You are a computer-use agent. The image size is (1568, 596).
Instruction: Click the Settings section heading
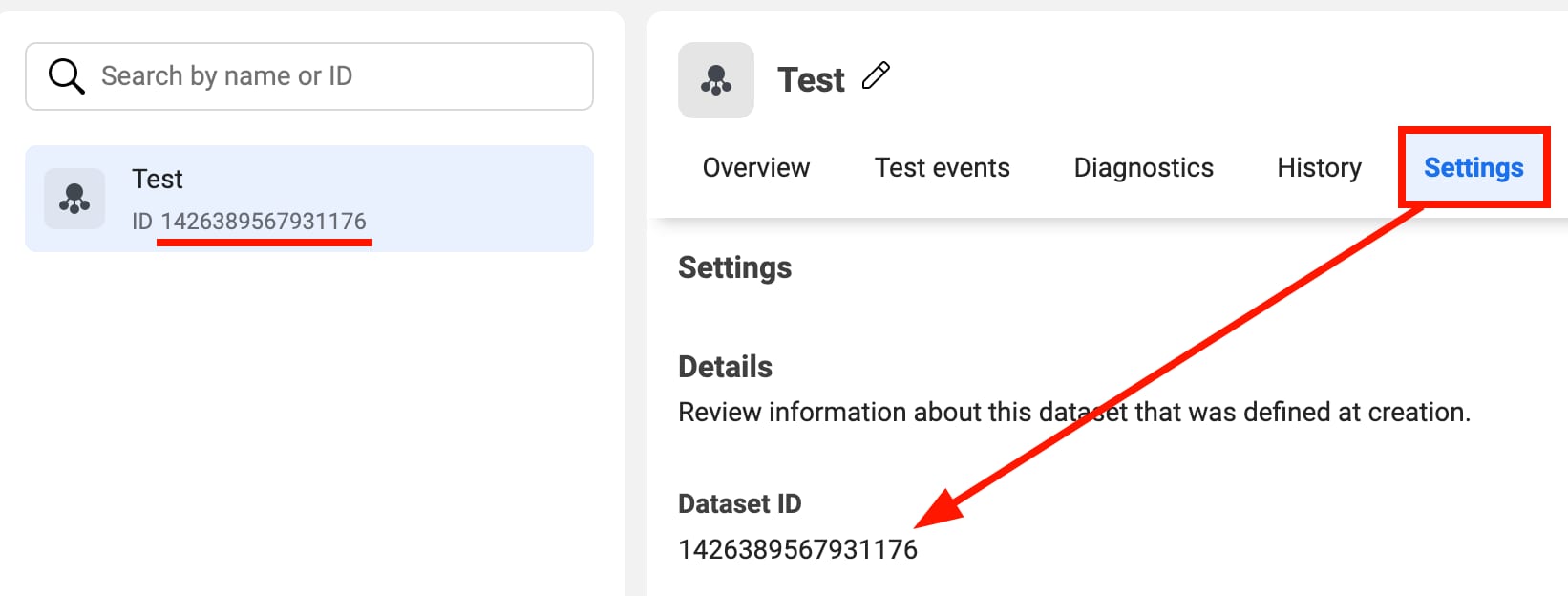[x=734, y=268]
